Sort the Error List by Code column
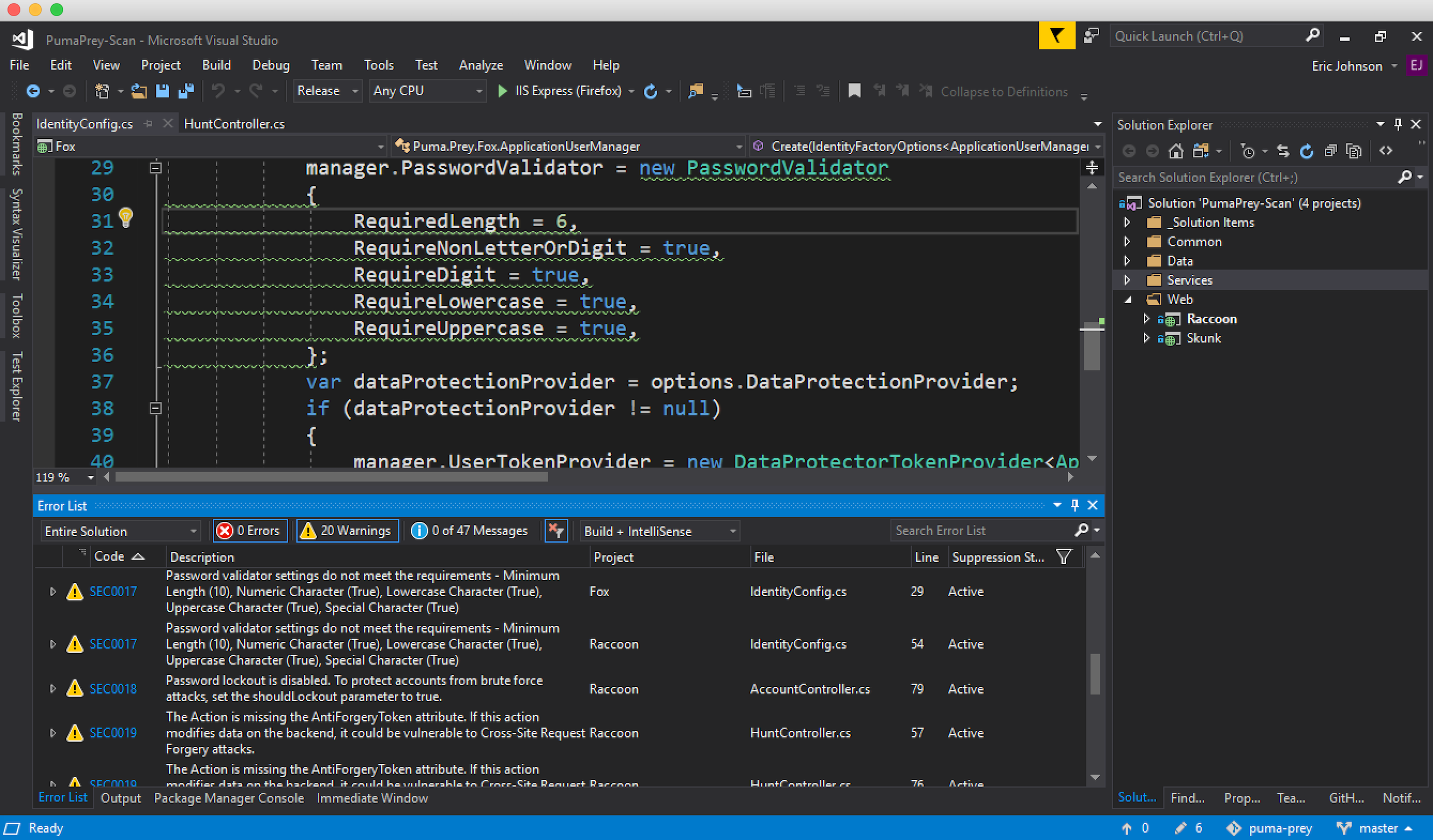The image size is (1433, 840). tap(119, 556)
